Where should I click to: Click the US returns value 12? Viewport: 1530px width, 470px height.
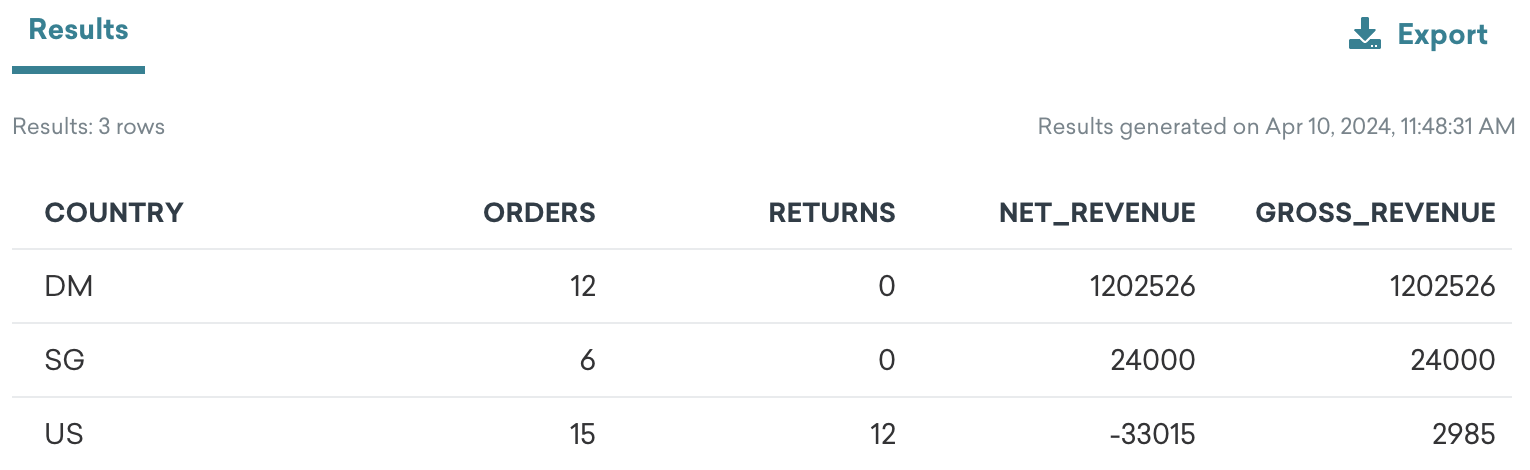[x=880, y=434]
